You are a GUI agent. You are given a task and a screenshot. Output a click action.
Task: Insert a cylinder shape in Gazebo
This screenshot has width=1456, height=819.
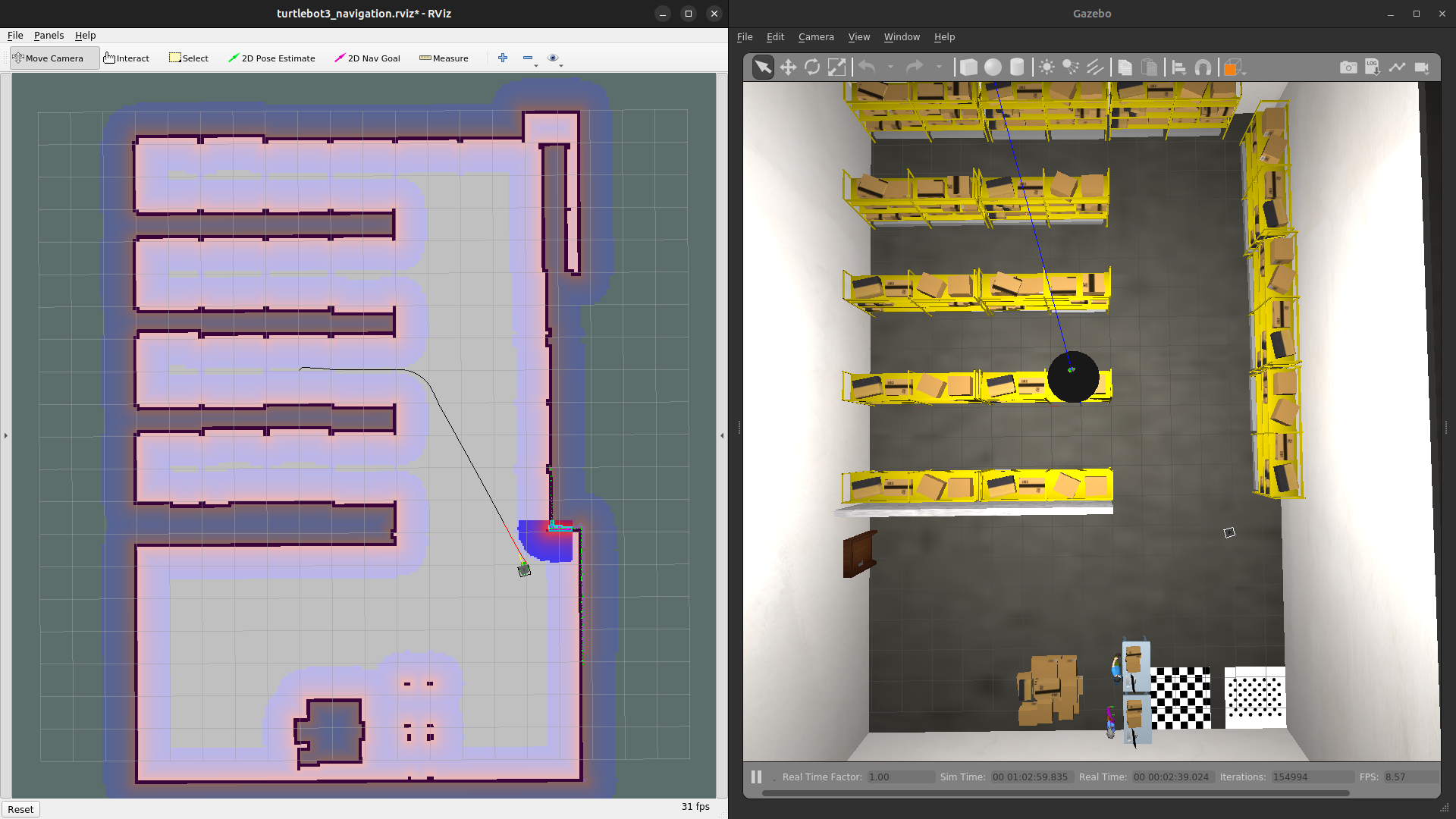1017,67
